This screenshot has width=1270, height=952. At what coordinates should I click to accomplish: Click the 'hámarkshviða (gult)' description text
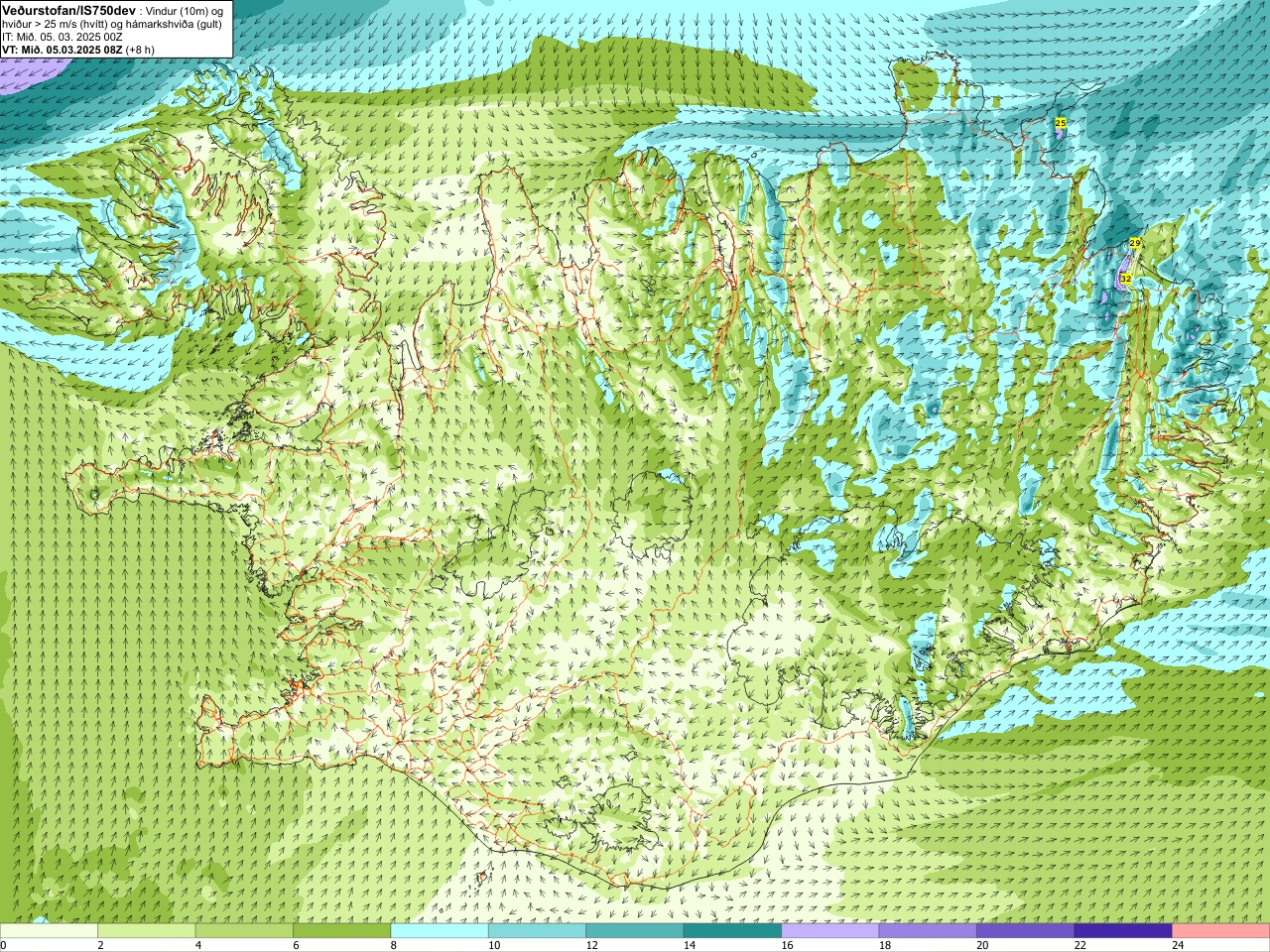pyautogui.click(x=176, y=24)
